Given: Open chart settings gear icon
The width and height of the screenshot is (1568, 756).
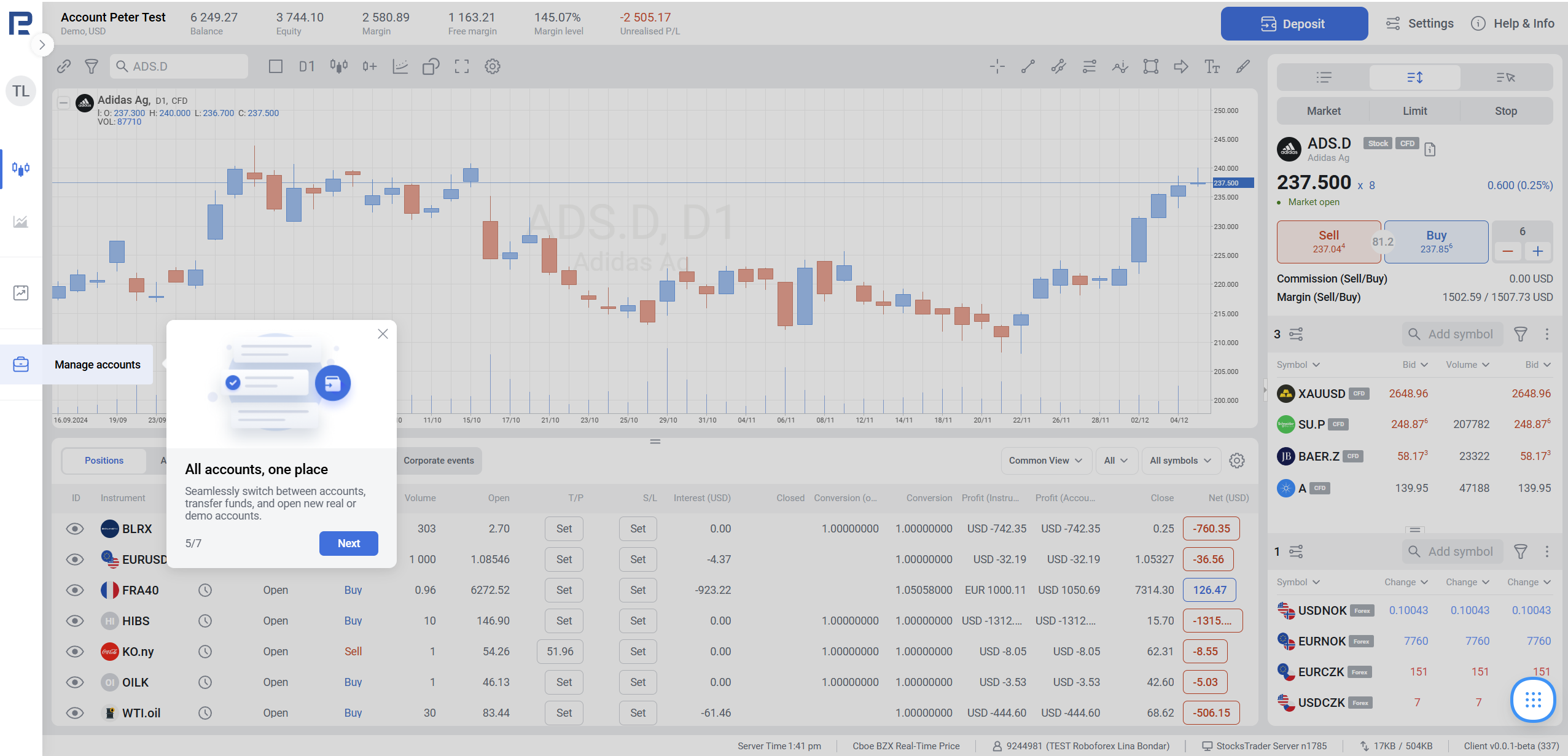Looking at the screenshot, I should click(x=492, y=66).
